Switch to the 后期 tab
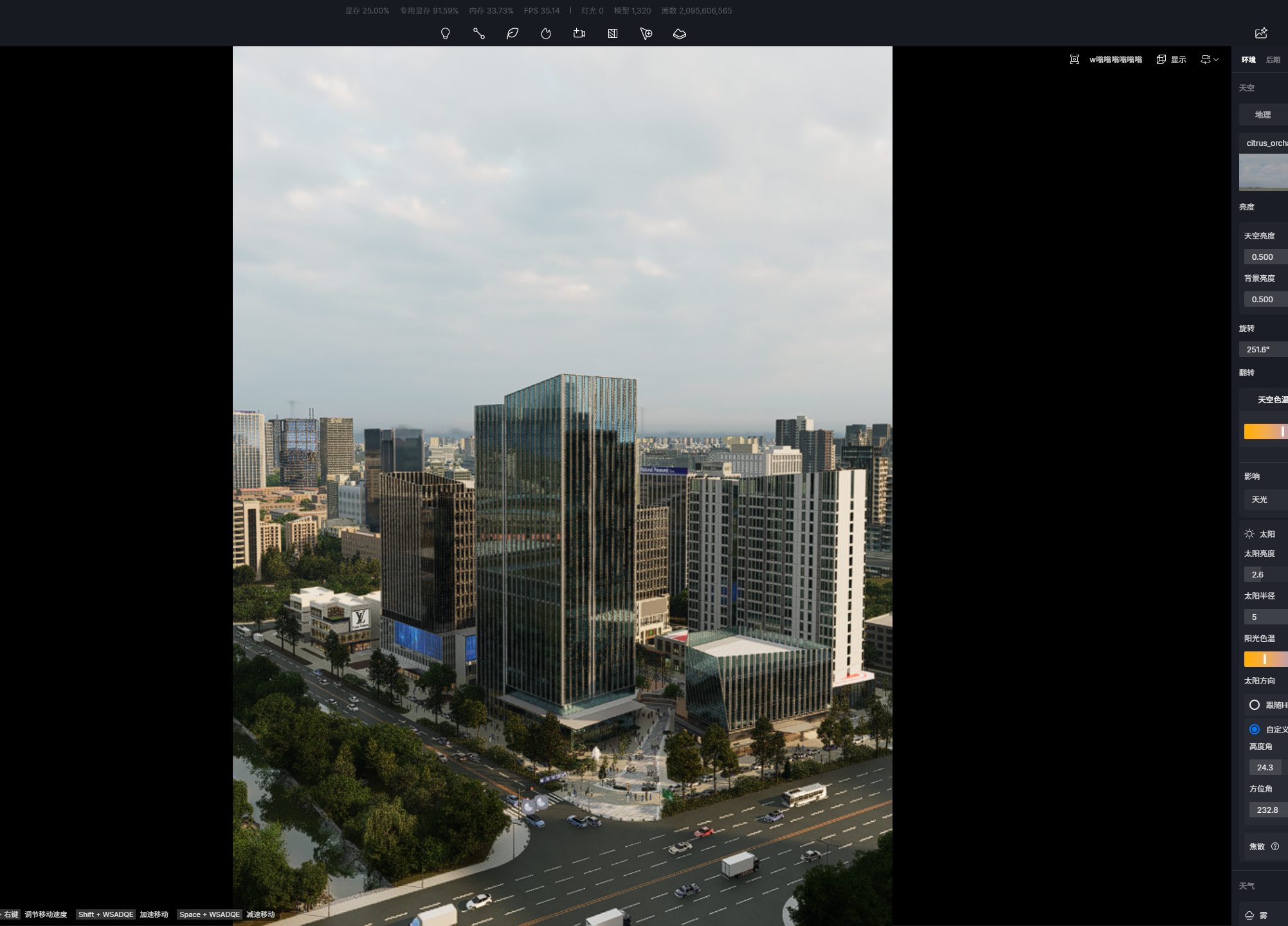 [1273, 60]
